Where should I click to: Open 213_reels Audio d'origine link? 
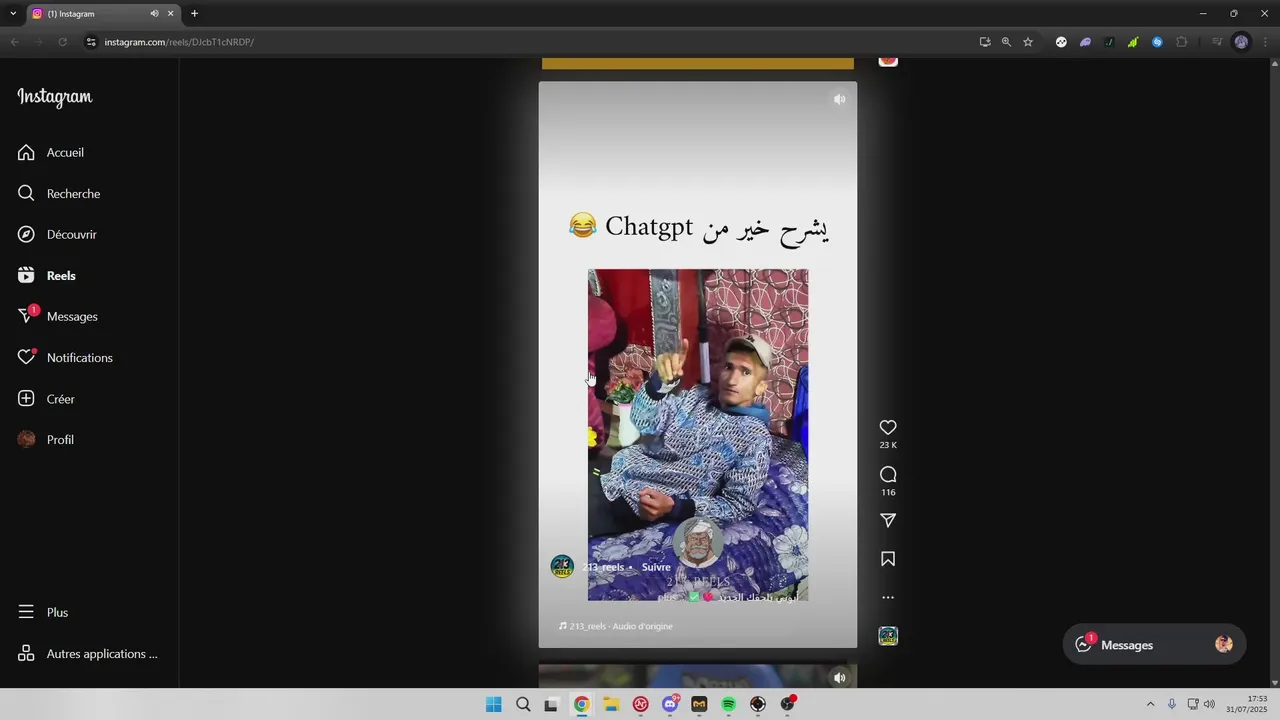click(616, 626)
